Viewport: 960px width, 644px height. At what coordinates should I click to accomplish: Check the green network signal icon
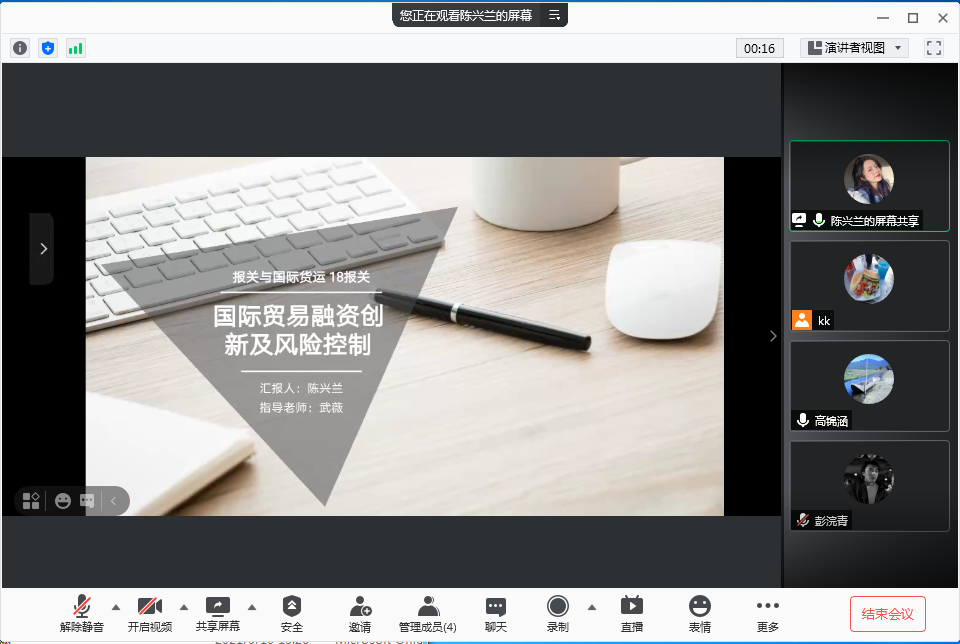pyautogui.click(x=76, y=48)
